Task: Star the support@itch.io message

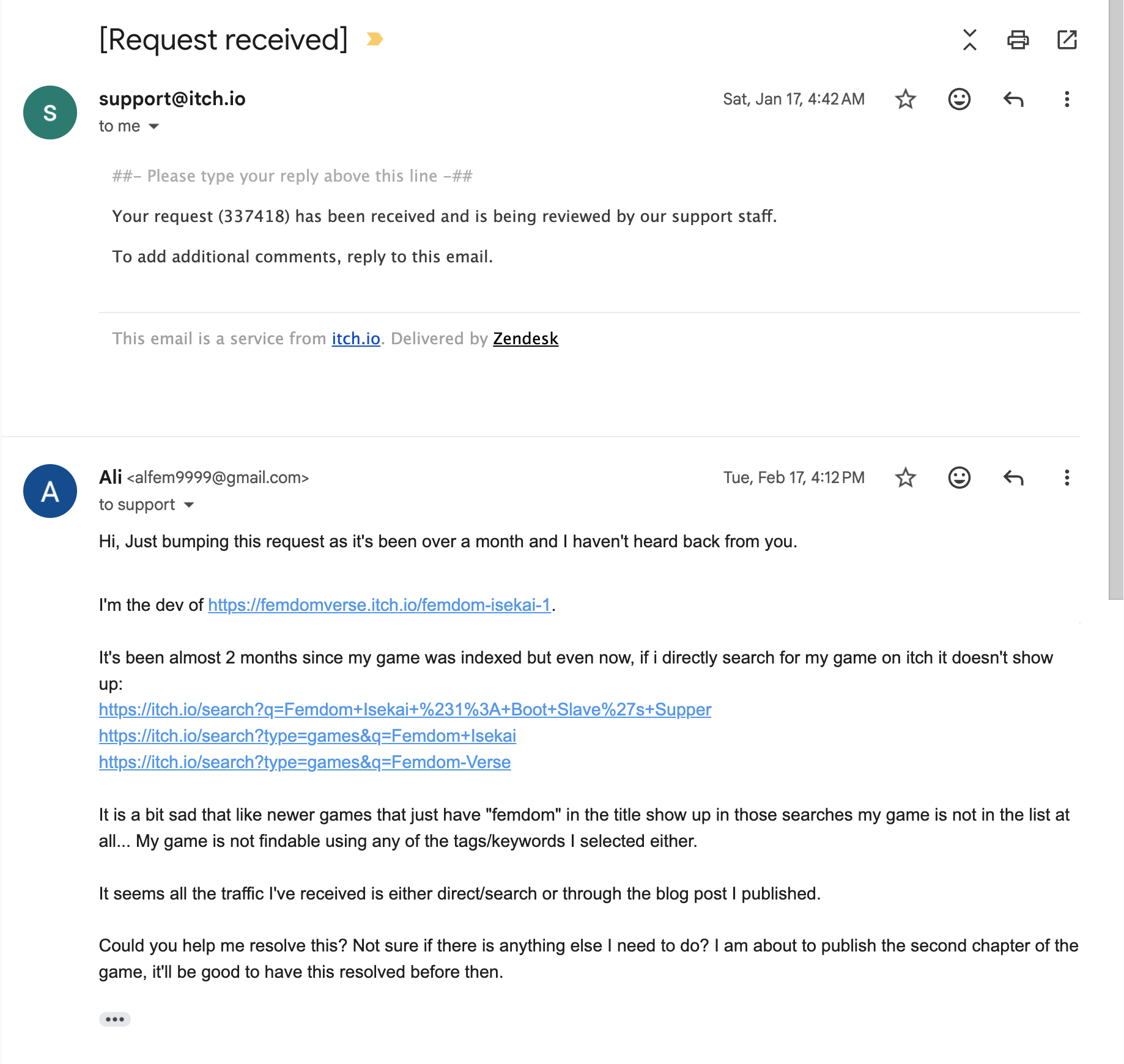Action: coord(905,99)
